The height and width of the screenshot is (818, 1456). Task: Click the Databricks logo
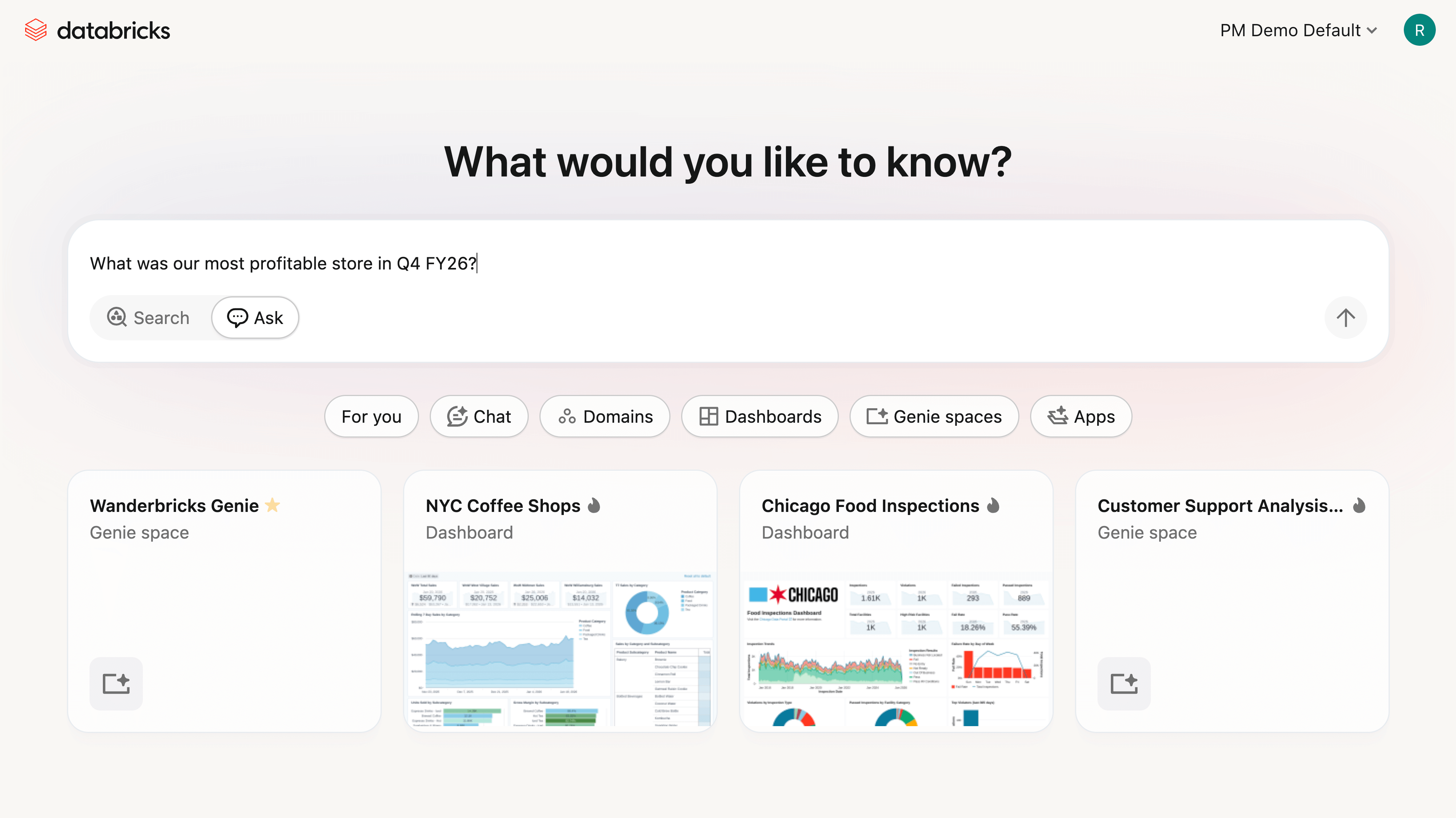click(x=97, y=29)
